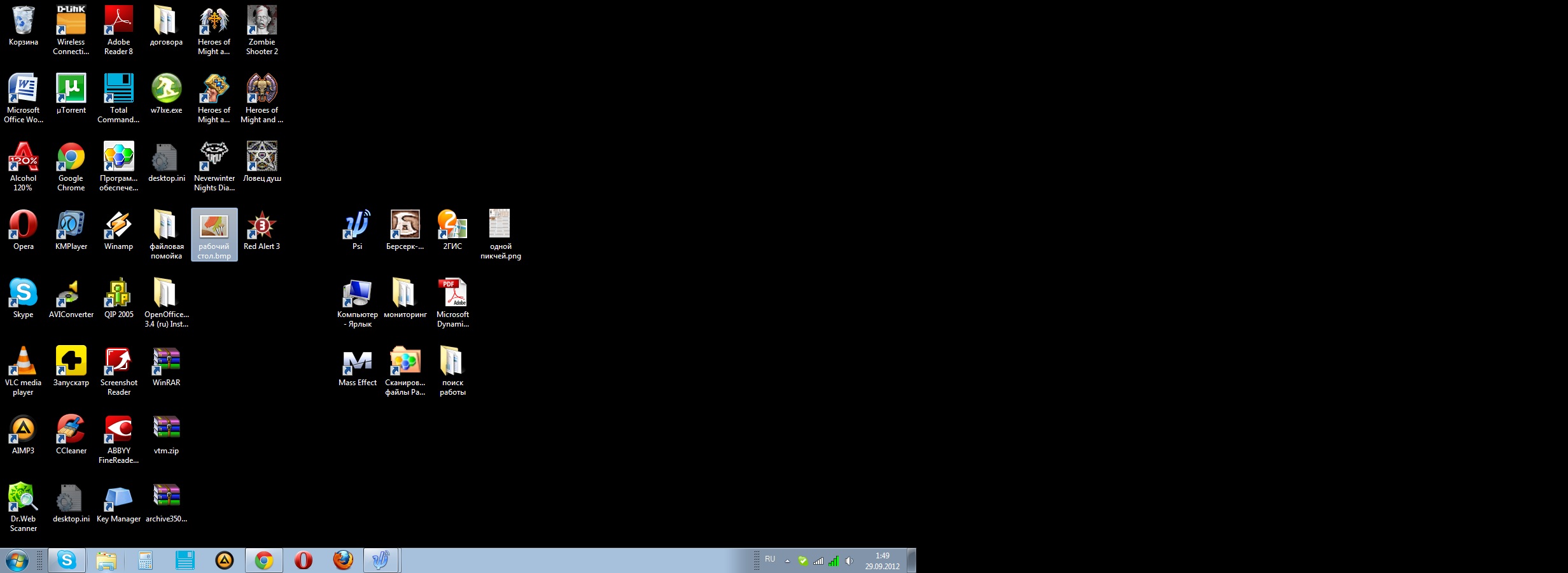Open the Windows Start menu

coord(17,561)
